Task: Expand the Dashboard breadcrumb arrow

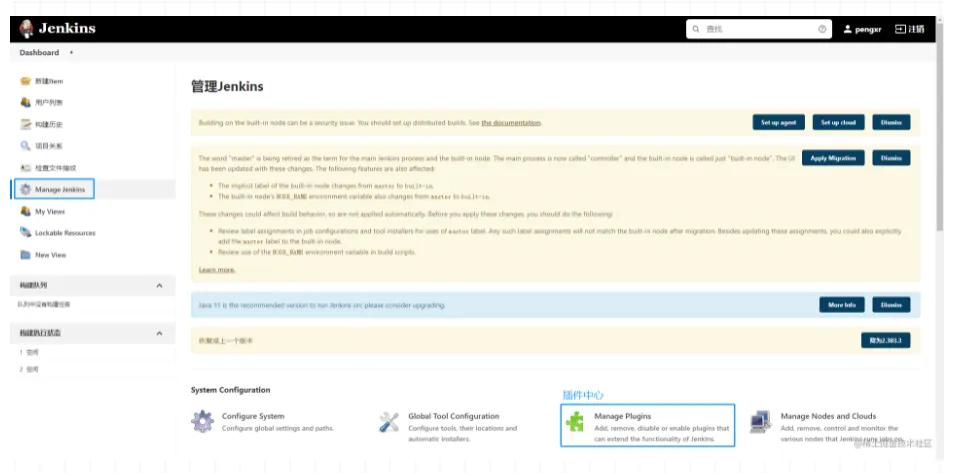Action: pos(71,52)
